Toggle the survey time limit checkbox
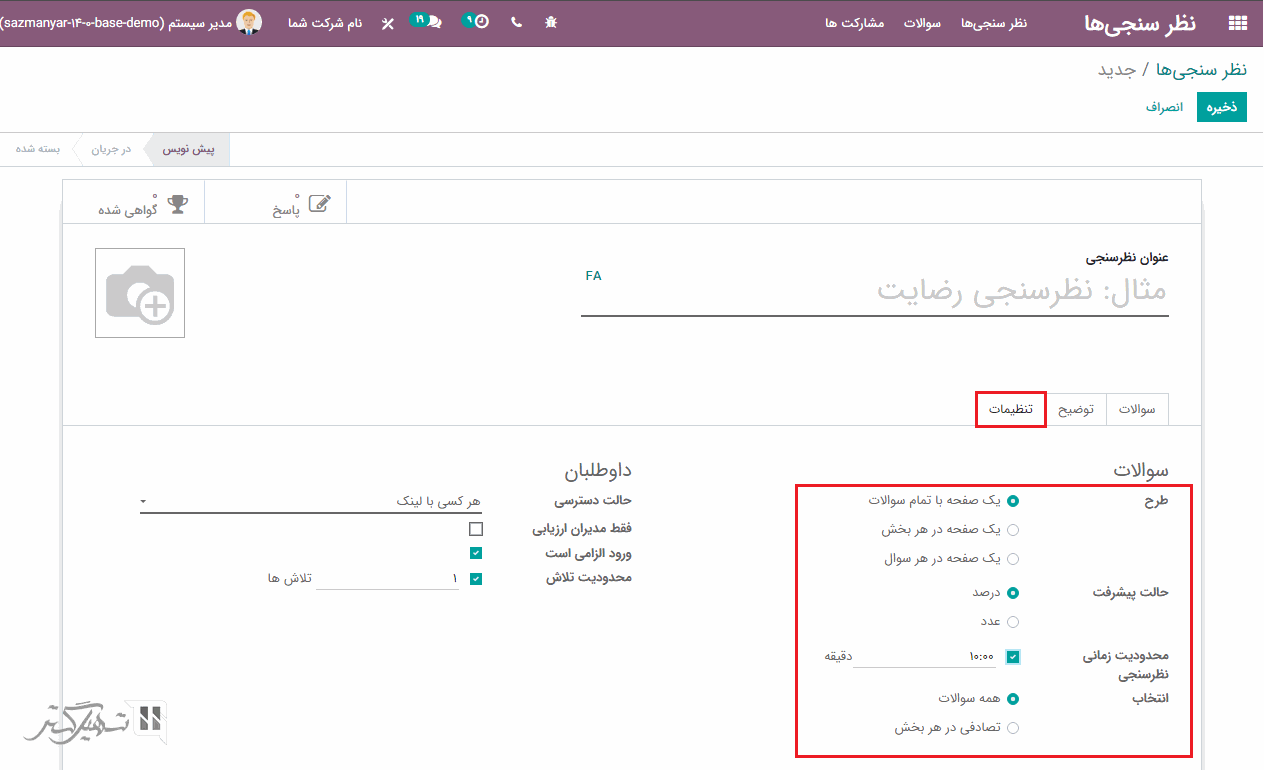1264x770 pixels. (1013, 657)
